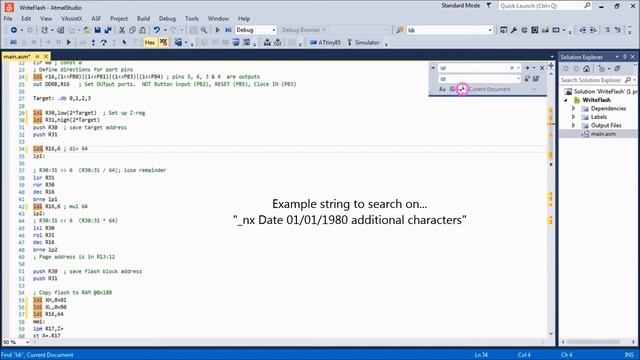Open the Help menu
The height and width of the screenshot is (360, 640).
(x=244, y=19)
